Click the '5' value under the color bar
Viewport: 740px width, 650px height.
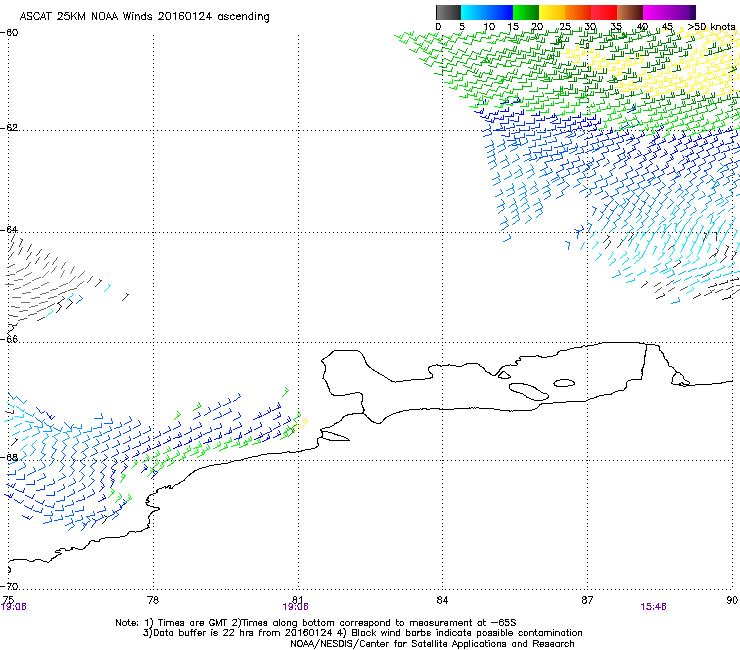coord(462,27)
